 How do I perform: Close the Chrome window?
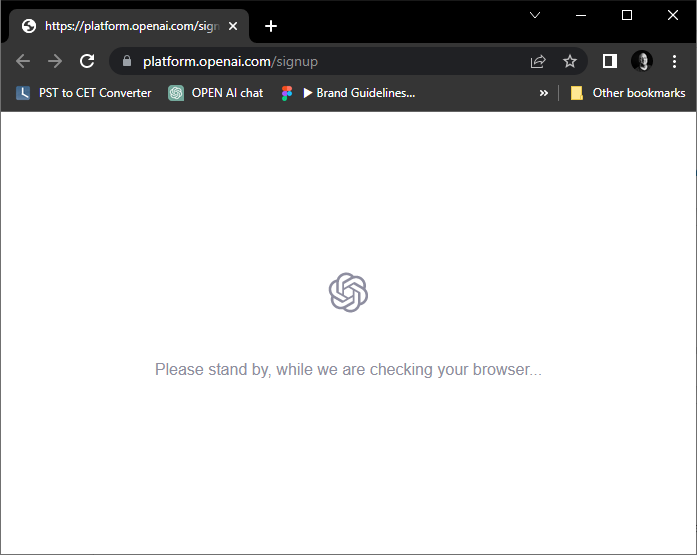[673, 15]
